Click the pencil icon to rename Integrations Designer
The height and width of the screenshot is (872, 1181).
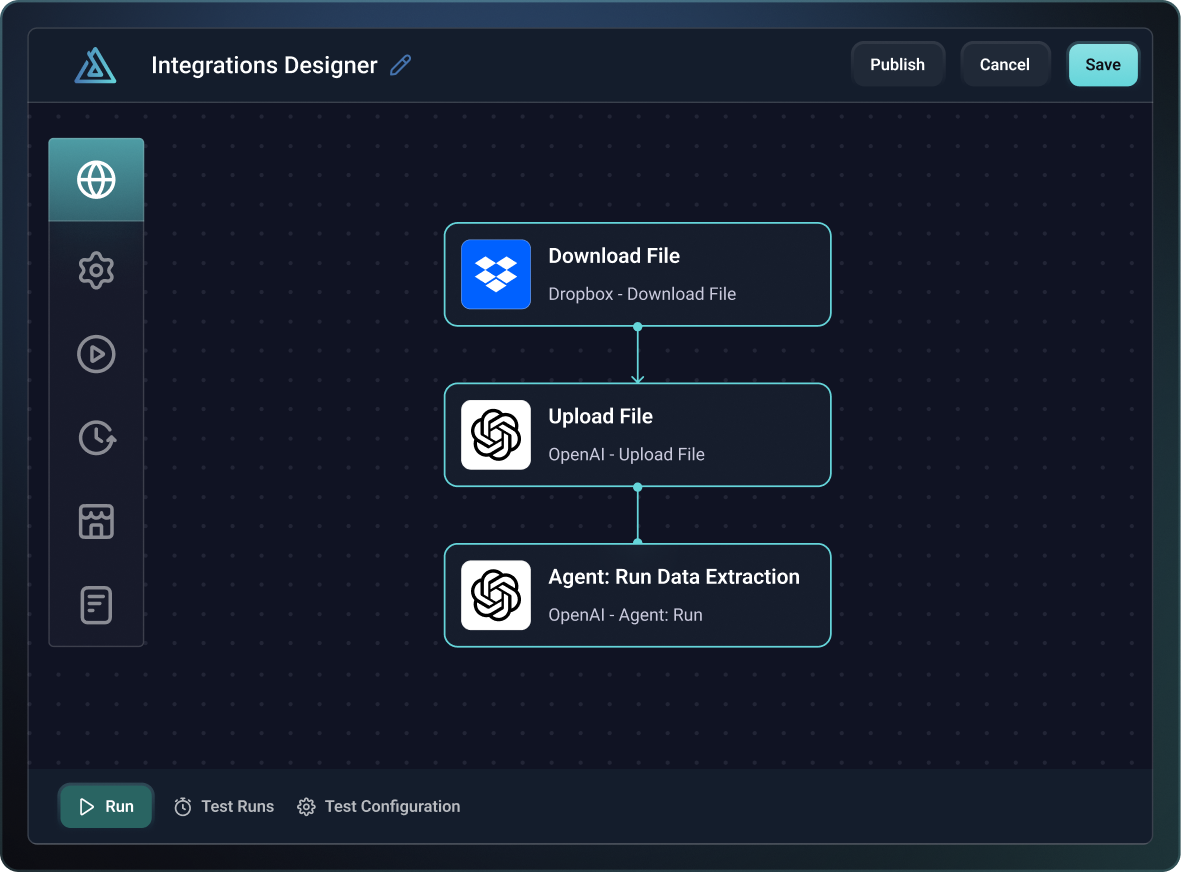(400, 64)
